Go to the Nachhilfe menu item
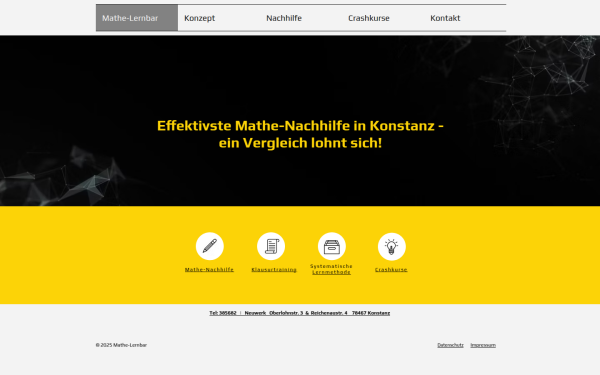Viewport: 600px width, 375px height. (x=301, y=18)
